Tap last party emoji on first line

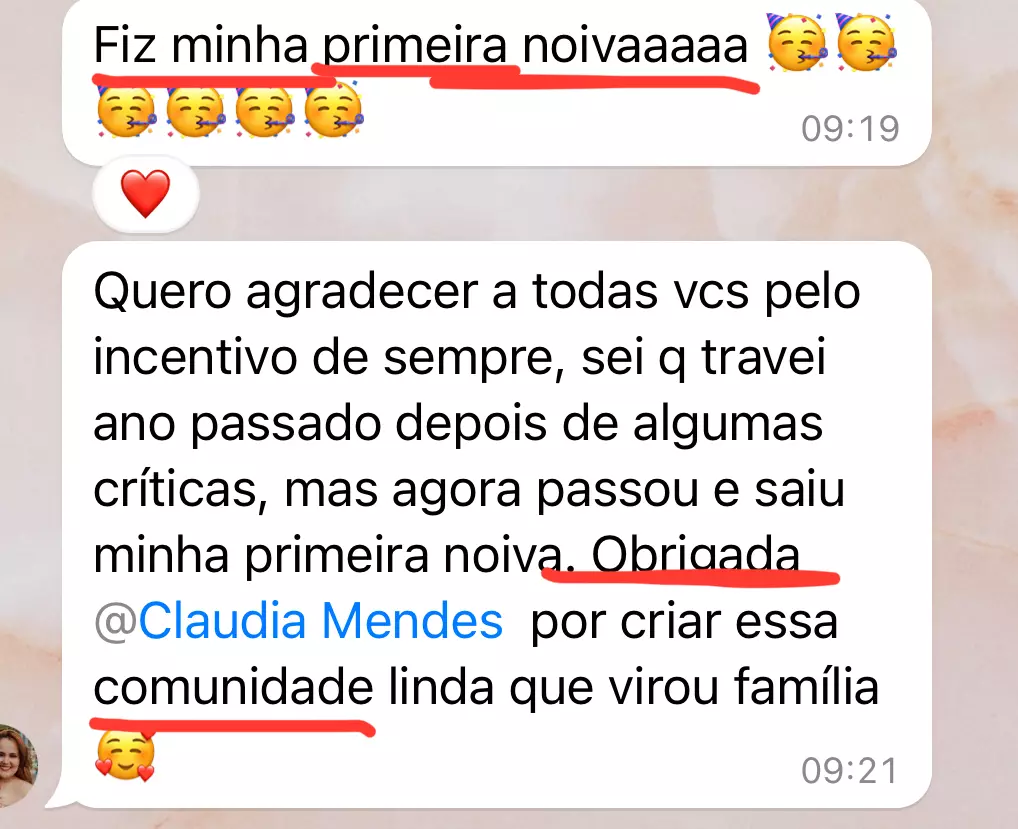(x=866, y=42)
